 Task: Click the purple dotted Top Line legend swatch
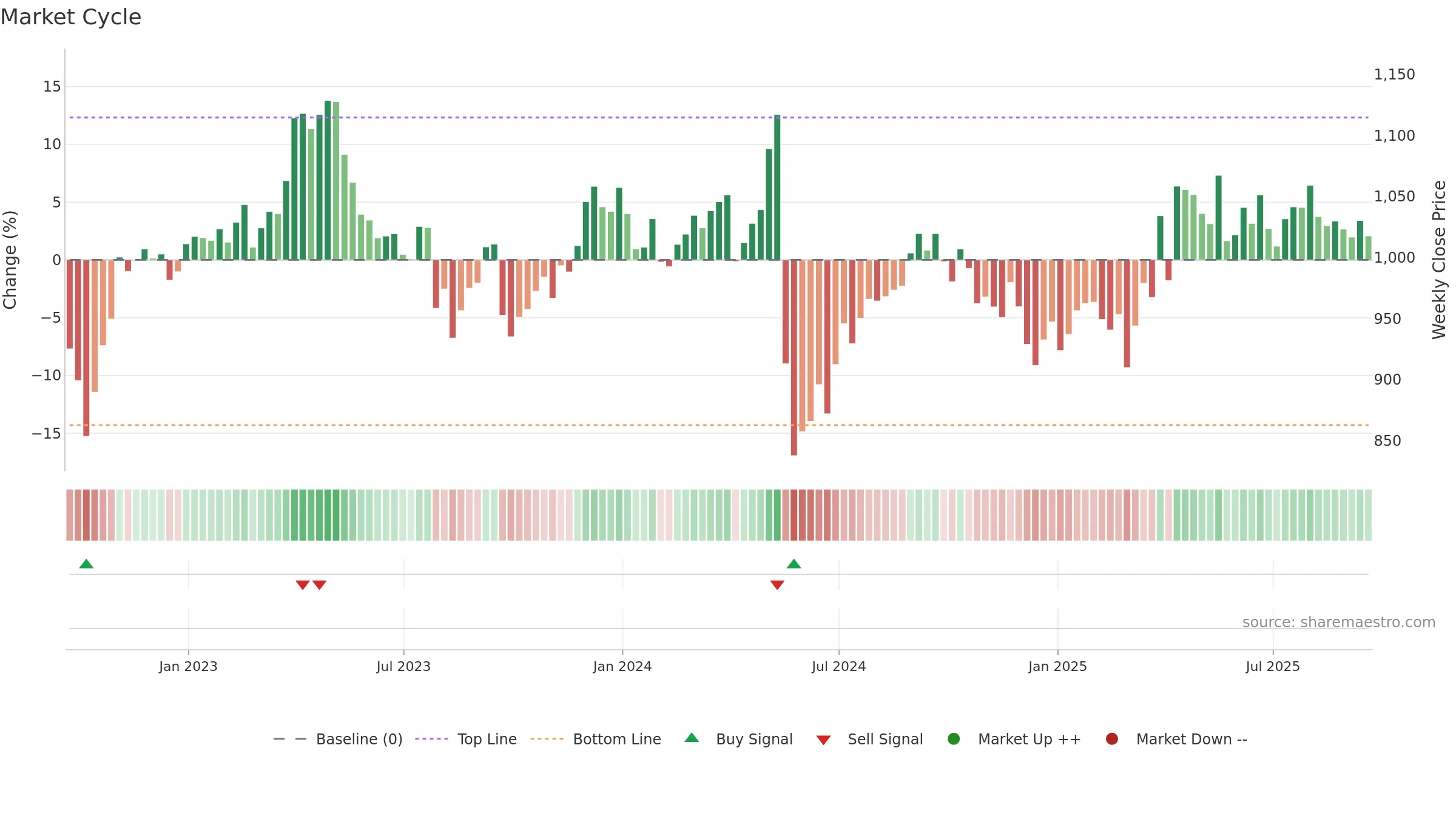[431, 739]
